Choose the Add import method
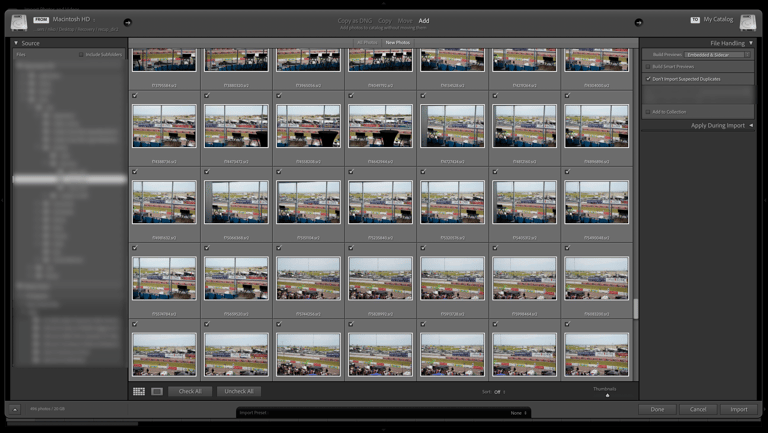Screen dimensions: 768x433 point(424,21)
